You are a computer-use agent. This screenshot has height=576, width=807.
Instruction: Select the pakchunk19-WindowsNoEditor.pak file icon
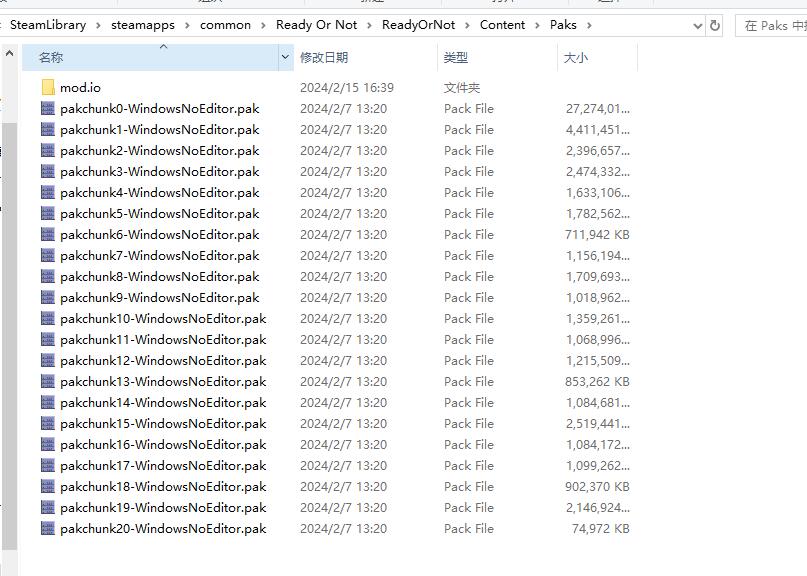point(48,508)
